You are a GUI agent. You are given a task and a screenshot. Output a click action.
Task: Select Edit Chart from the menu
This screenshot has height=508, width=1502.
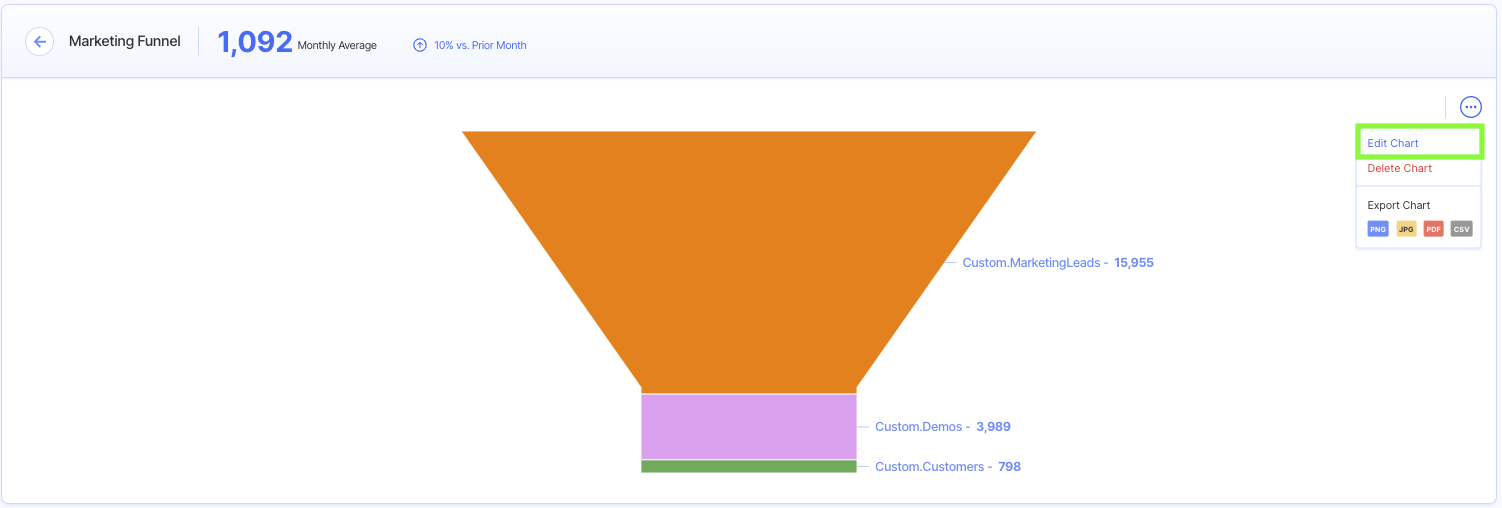point(1393,143)
